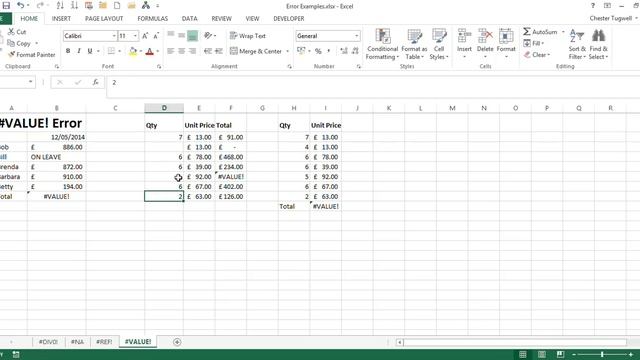Click the Decrease Indent icon

pyautogui.click(x=208, y=51)
